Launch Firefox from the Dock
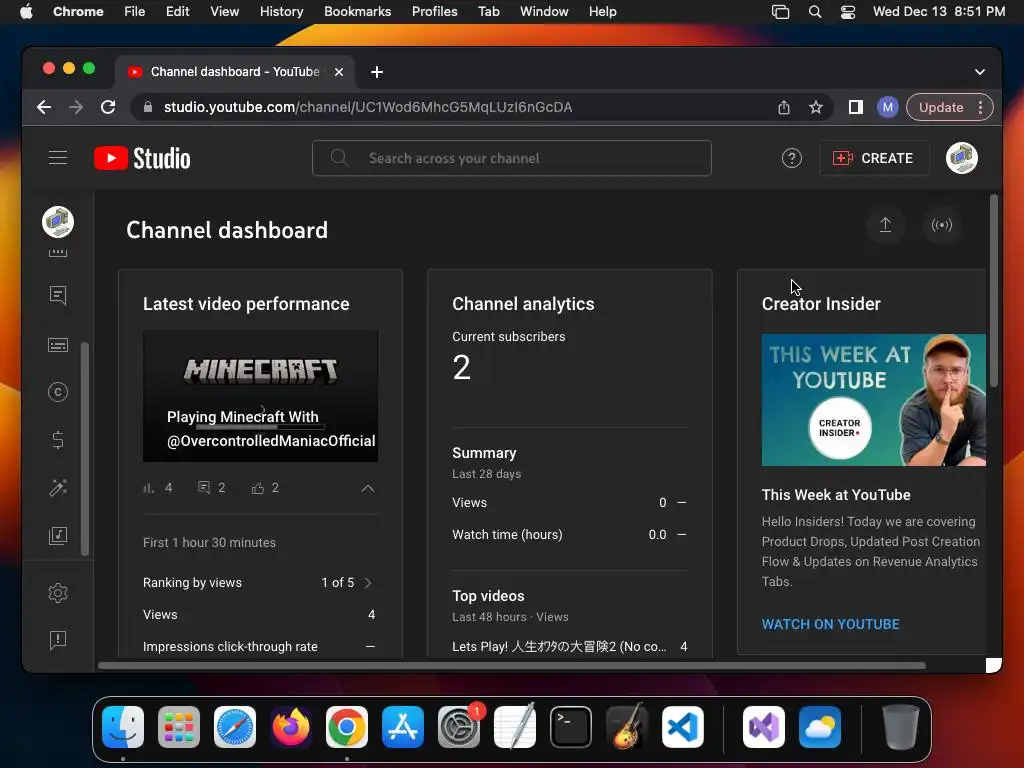This screenshot has height=768, width=1024. tap(291, 727)
